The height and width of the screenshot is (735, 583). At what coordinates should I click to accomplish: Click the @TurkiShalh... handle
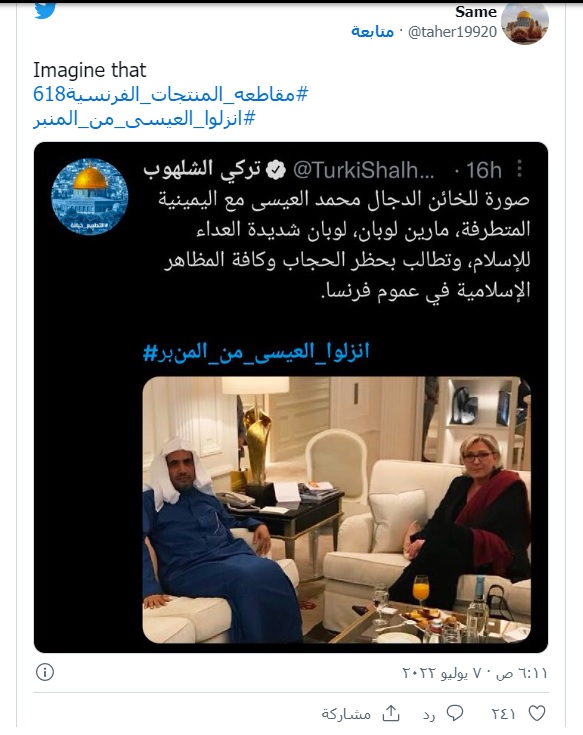pos(364,171)
